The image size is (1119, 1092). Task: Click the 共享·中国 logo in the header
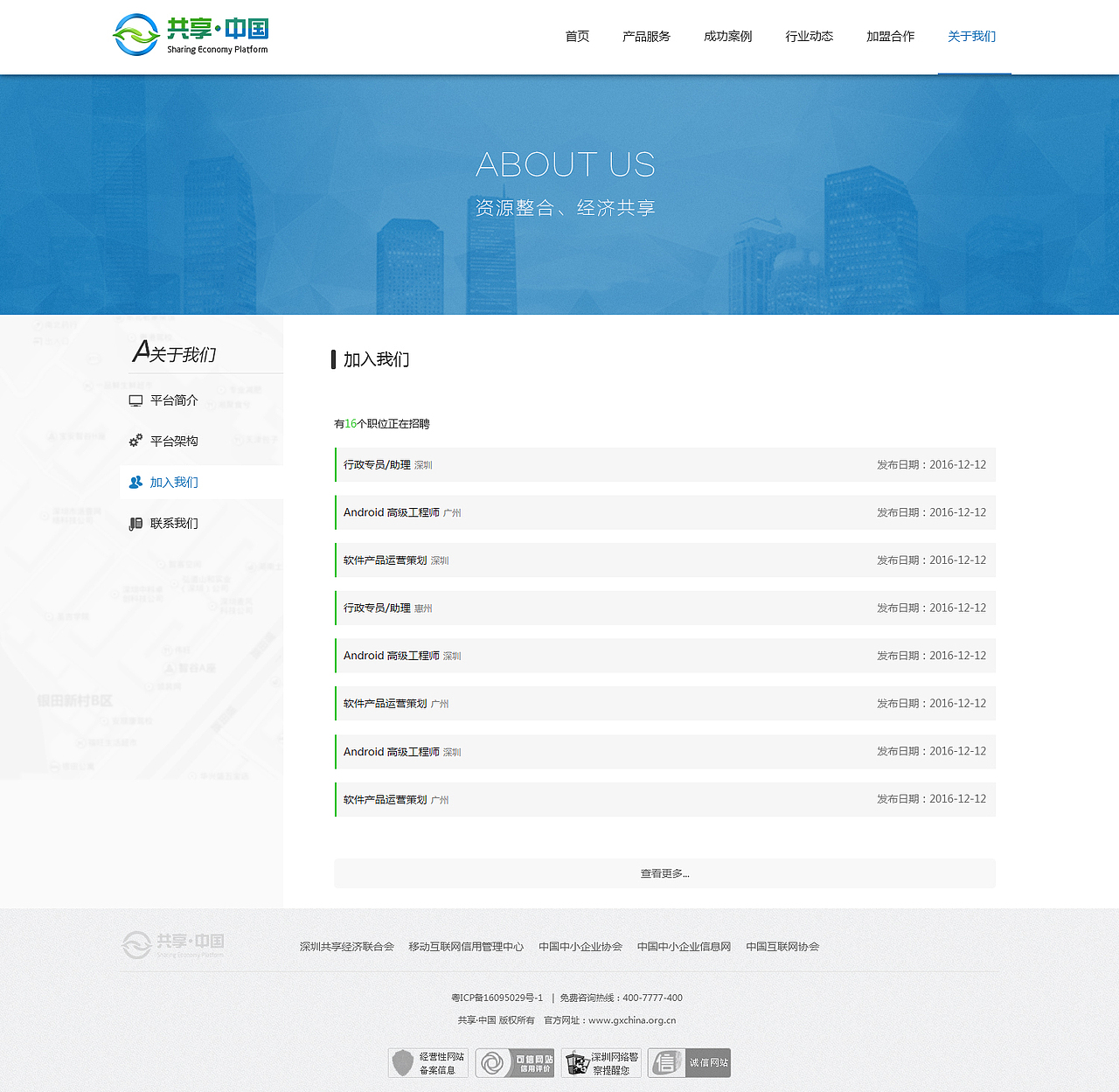tap(189, 35)
